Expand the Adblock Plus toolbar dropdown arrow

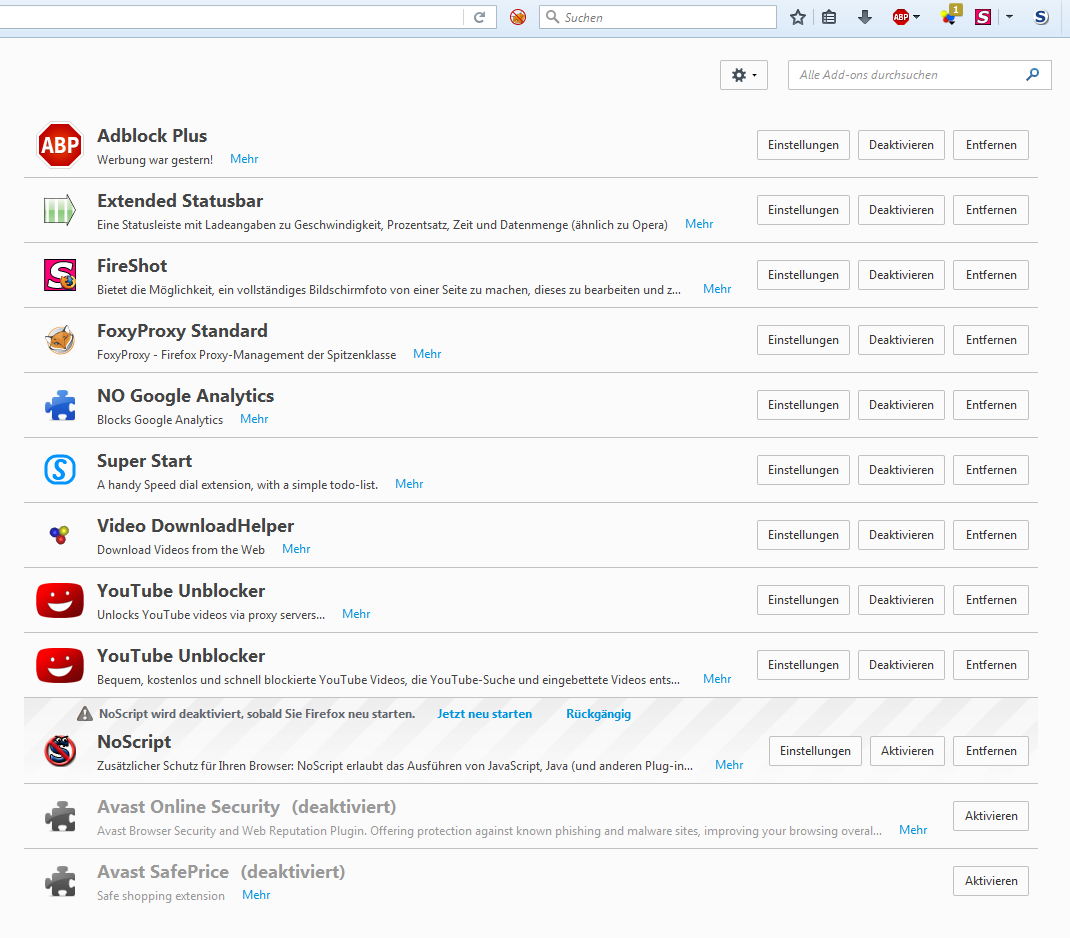[916, 17]
